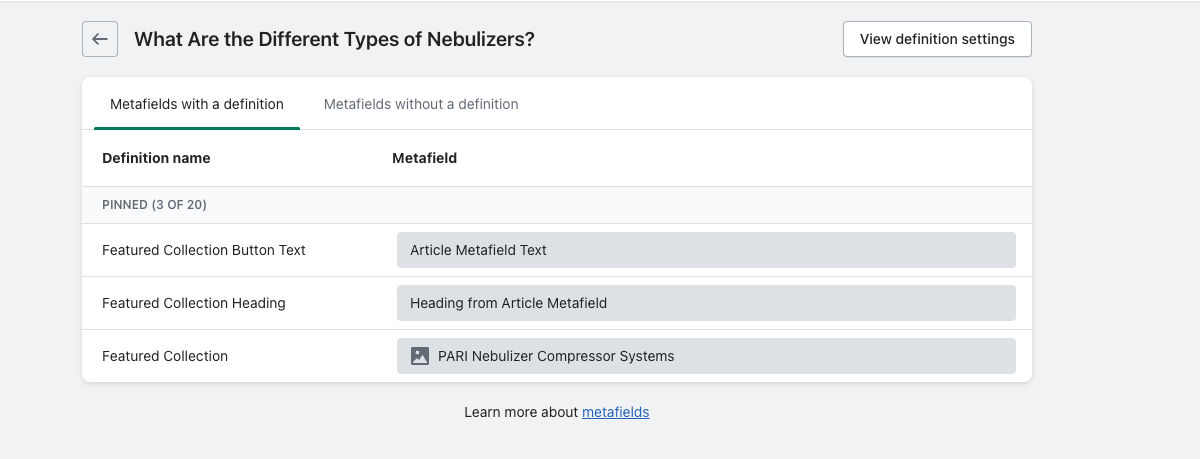1200x459 pixels.
Task: Click the Metafield column header
Action: [424, 158]
